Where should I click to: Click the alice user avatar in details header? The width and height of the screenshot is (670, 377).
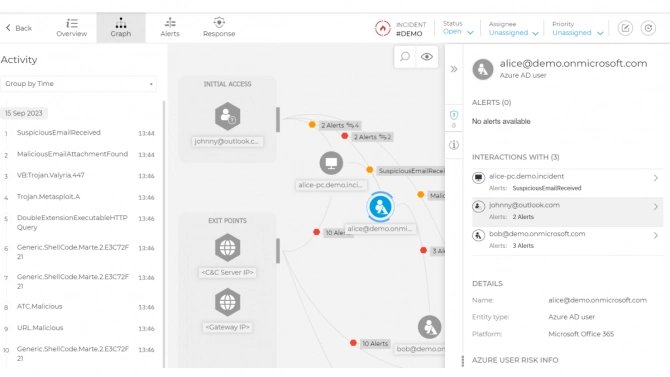[483, 69]
